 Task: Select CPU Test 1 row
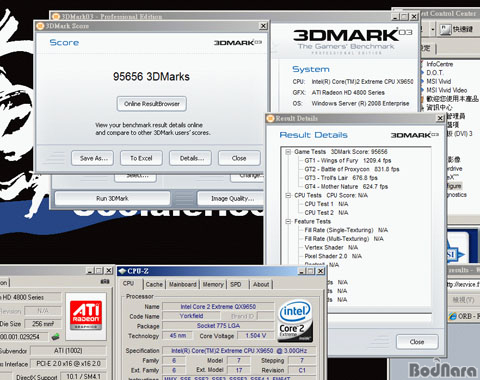tap(326, 204)
